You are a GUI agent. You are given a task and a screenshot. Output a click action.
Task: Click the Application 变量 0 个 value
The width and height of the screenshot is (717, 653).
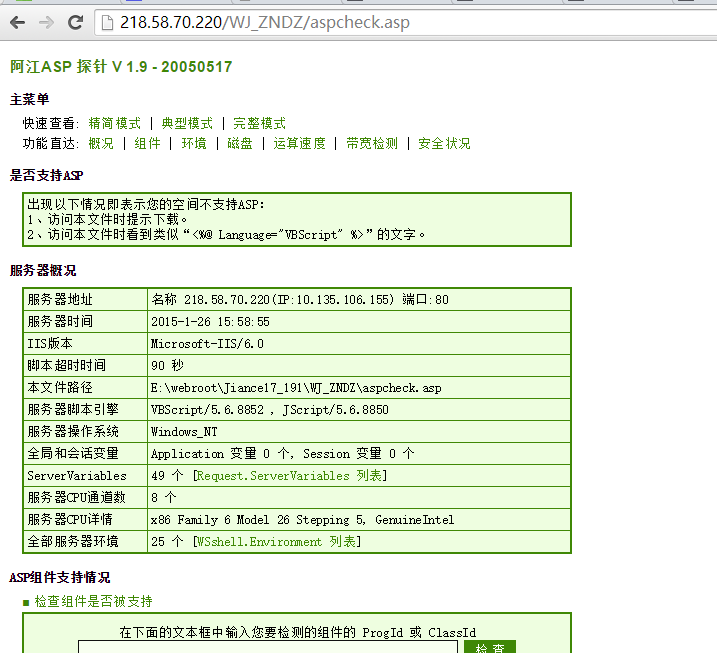click(283, 453)
